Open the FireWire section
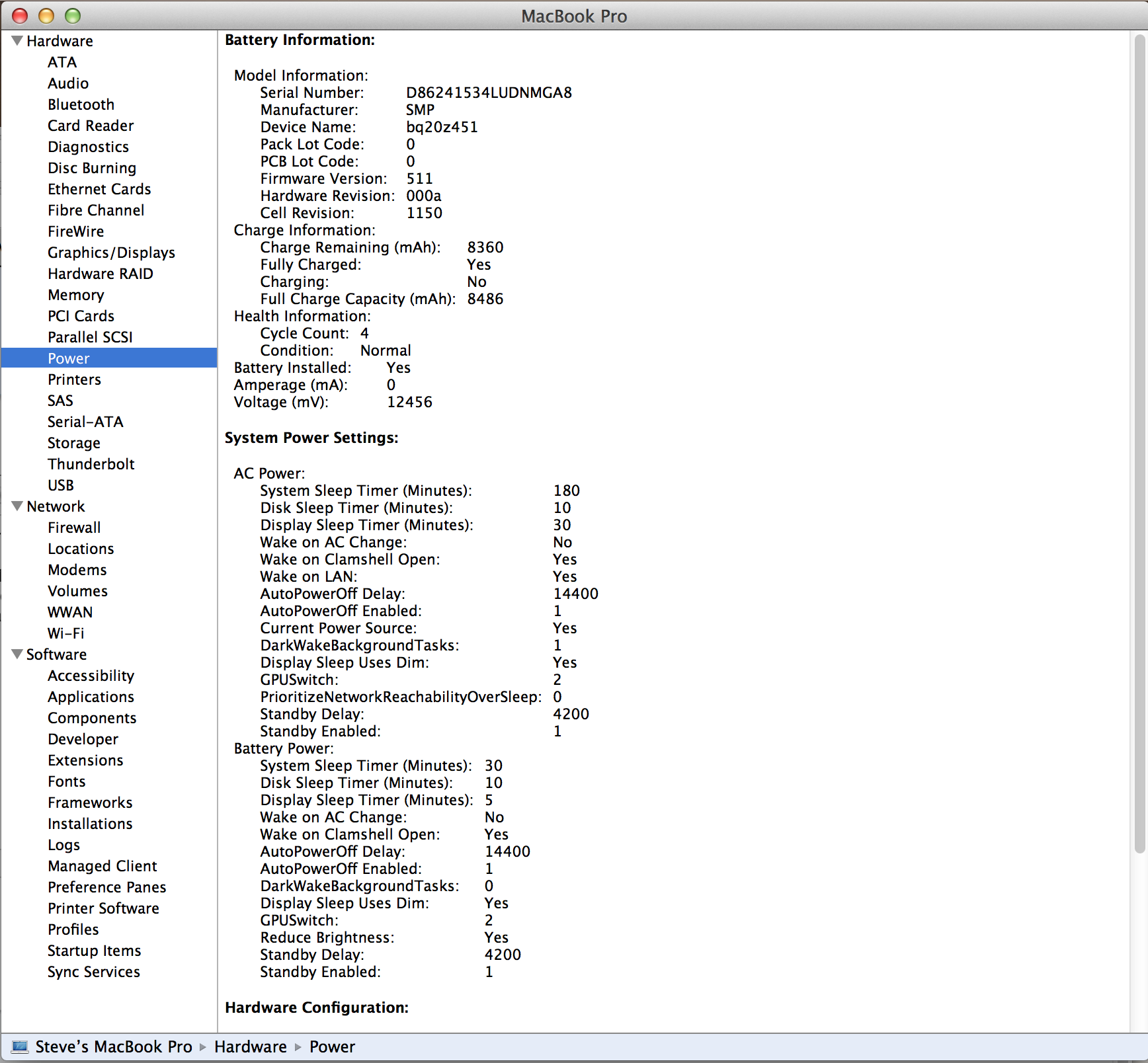The height and width of the screenshot is (1063, 1148). 75,231
